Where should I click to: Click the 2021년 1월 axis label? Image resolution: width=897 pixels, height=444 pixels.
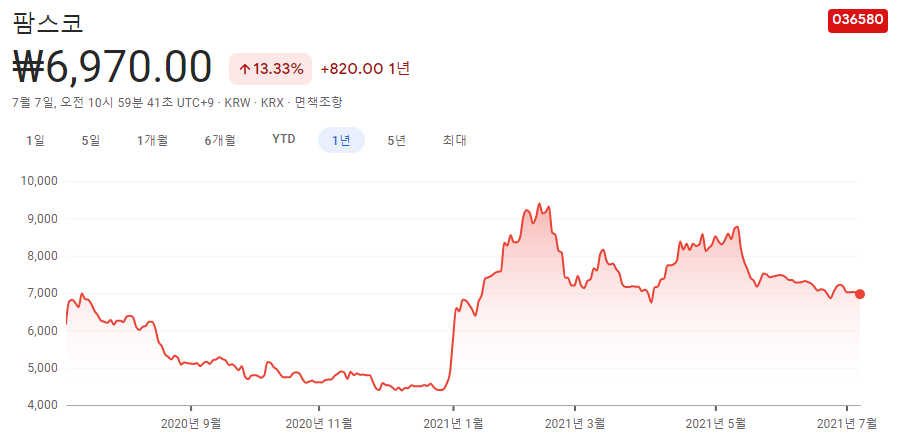tap(453, 424)
